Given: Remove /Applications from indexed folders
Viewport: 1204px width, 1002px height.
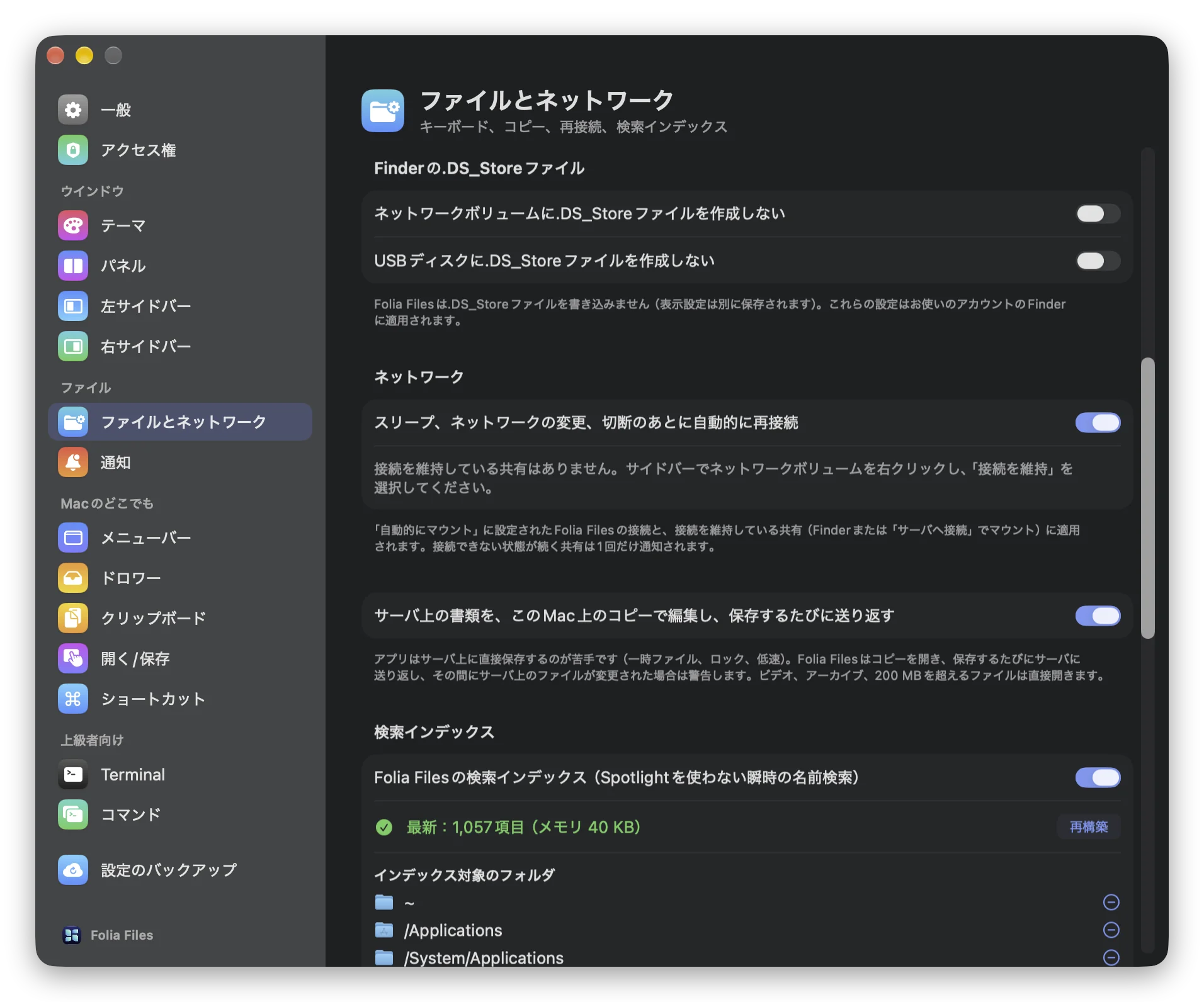Looking at the screenshot, I should pyautogui.click(x=1111, y=930).
